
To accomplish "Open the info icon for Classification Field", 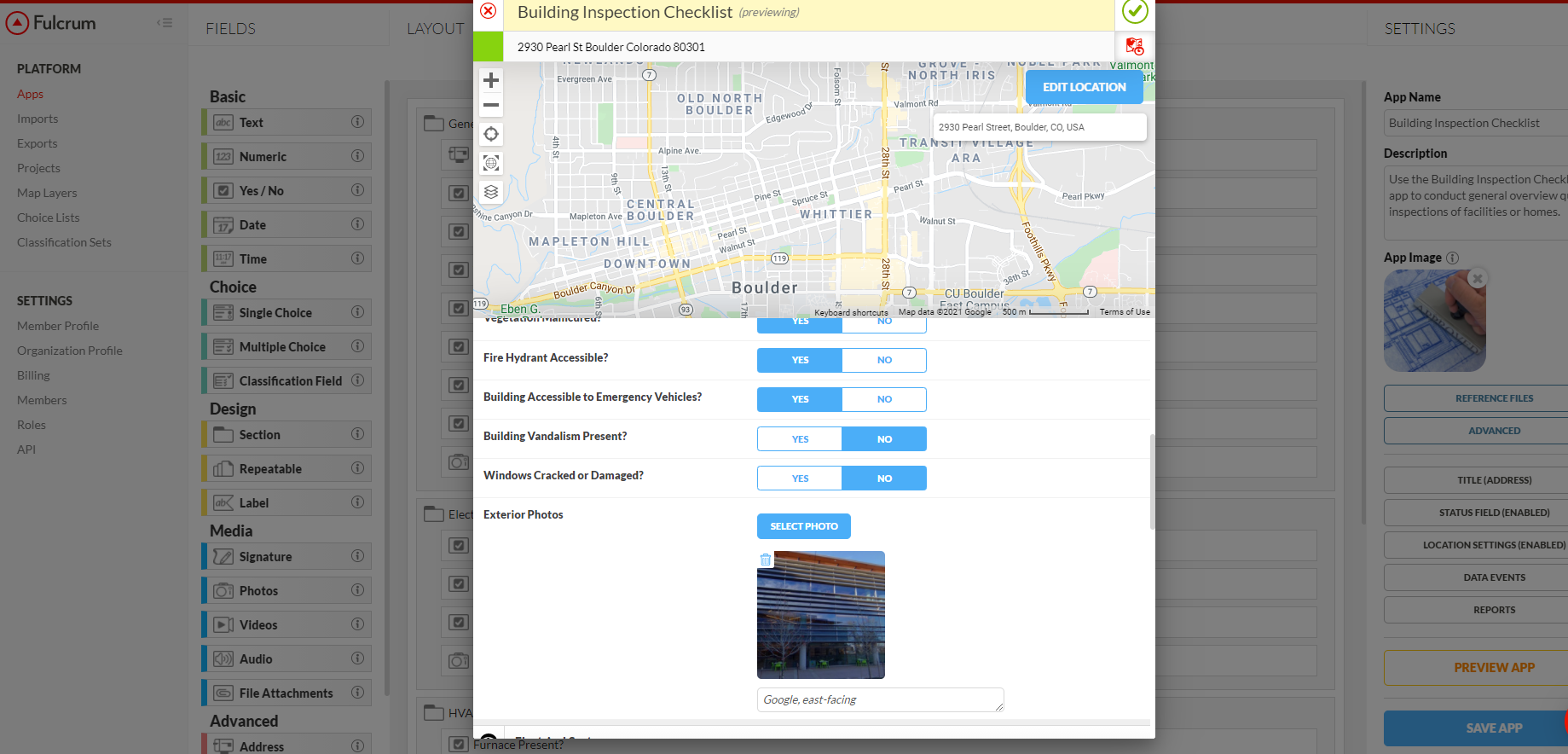I will pyautogui.click(x=358, y=380).
